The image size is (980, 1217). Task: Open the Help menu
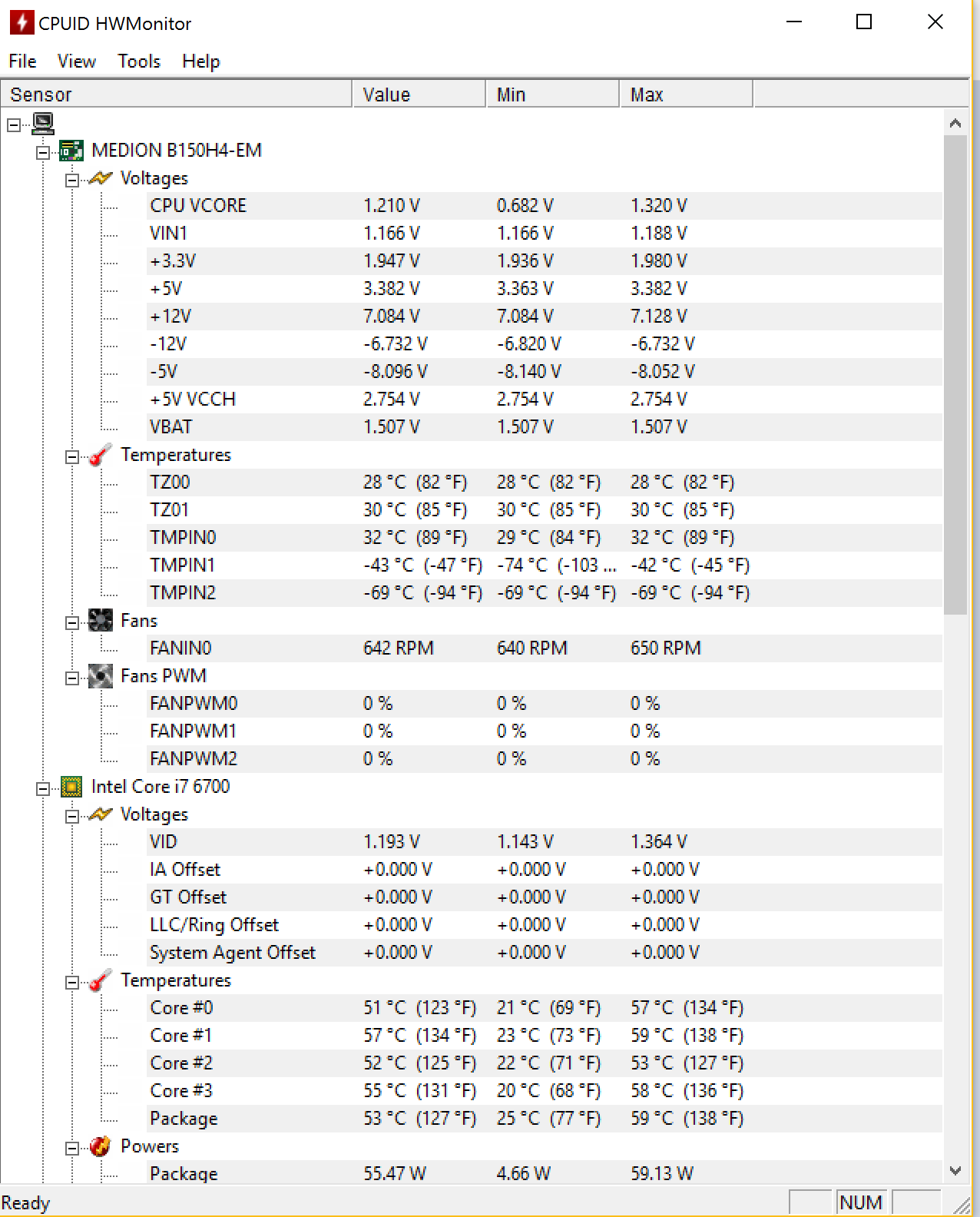(201, 61)
